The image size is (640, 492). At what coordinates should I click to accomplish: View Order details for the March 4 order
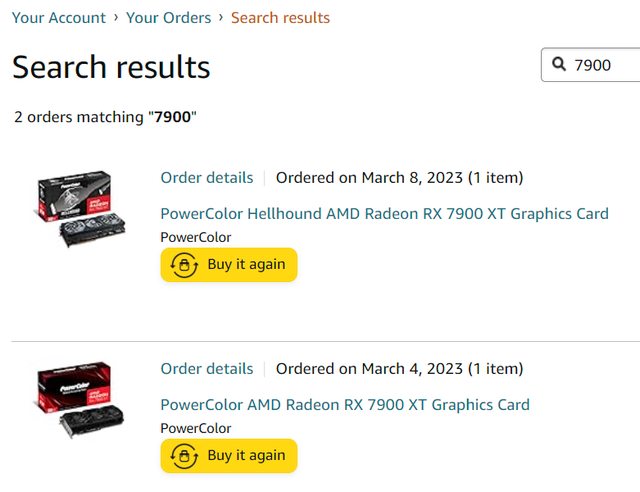point(207,369)
